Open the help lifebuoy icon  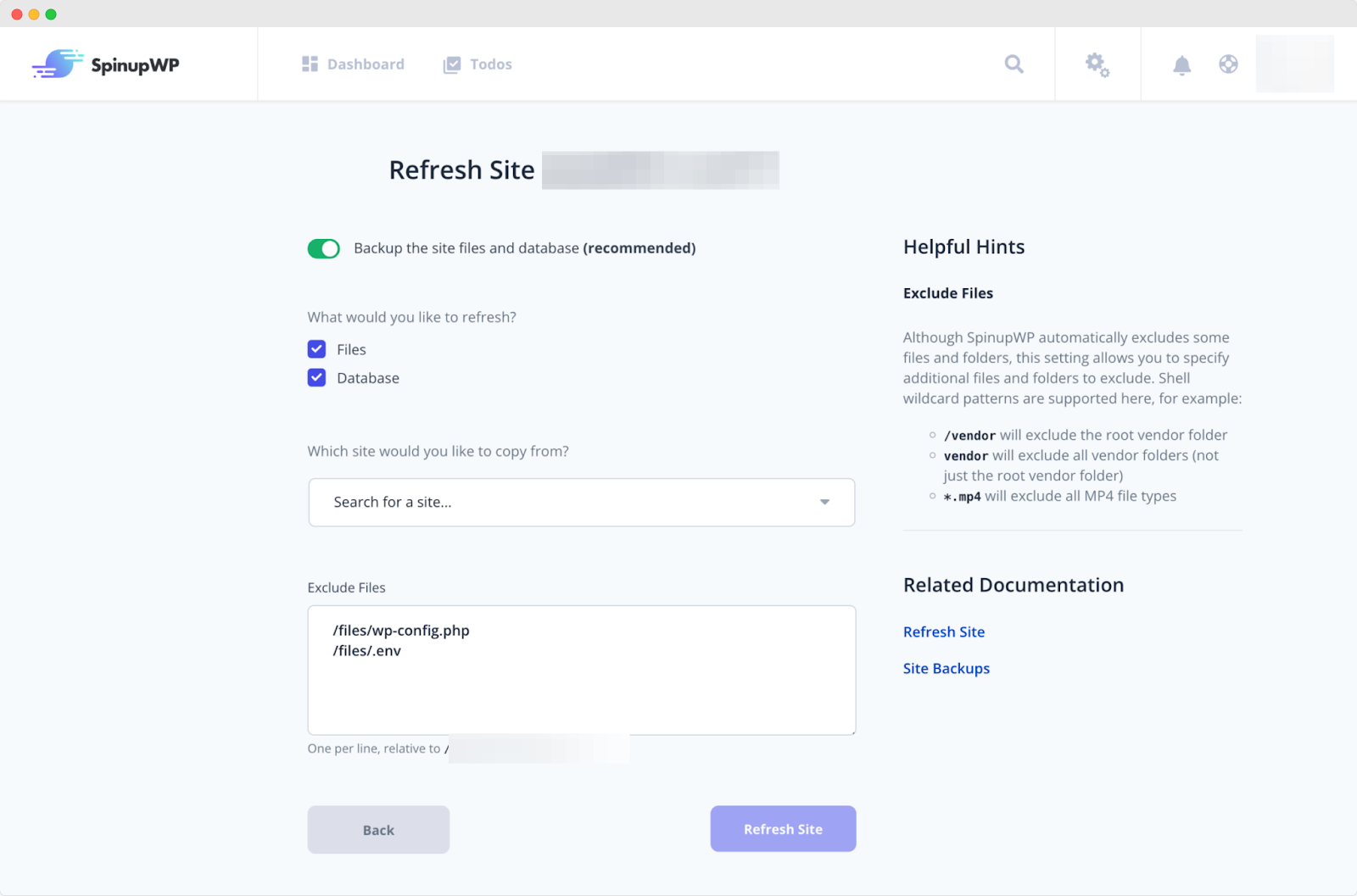(1228, 64)
